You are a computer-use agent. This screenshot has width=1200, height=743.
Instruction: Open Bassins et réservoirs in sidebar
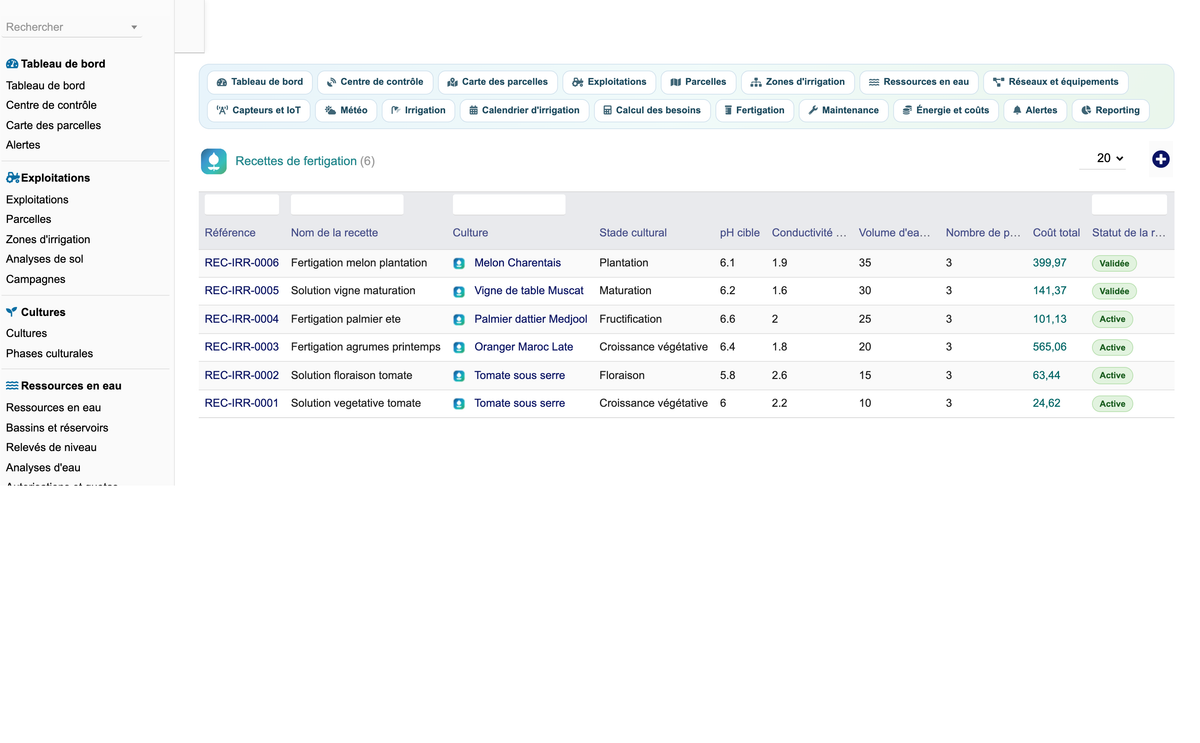[57, 427]
